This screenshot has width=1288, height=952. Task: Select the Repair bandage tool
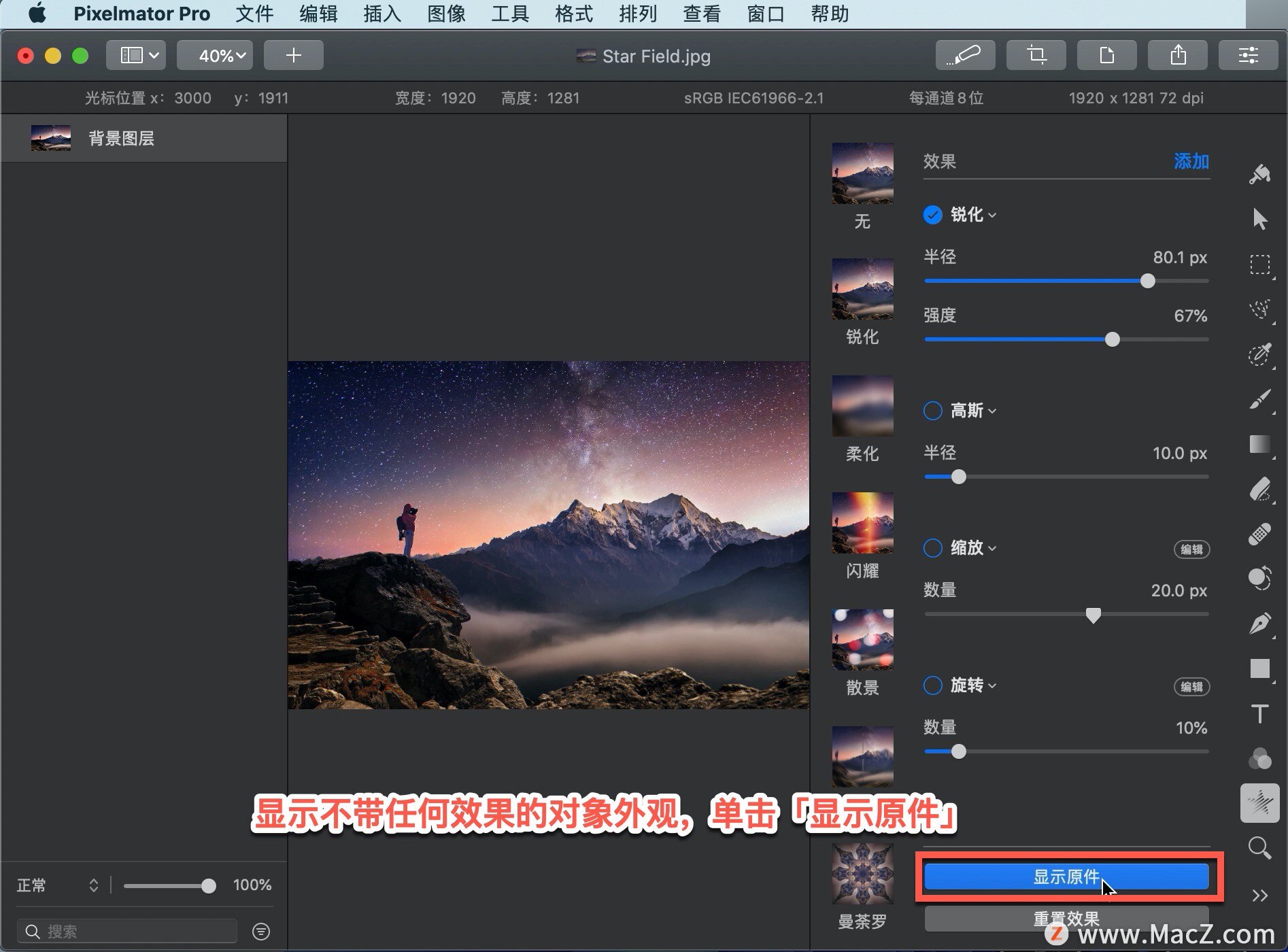[x=1259, y=534]
